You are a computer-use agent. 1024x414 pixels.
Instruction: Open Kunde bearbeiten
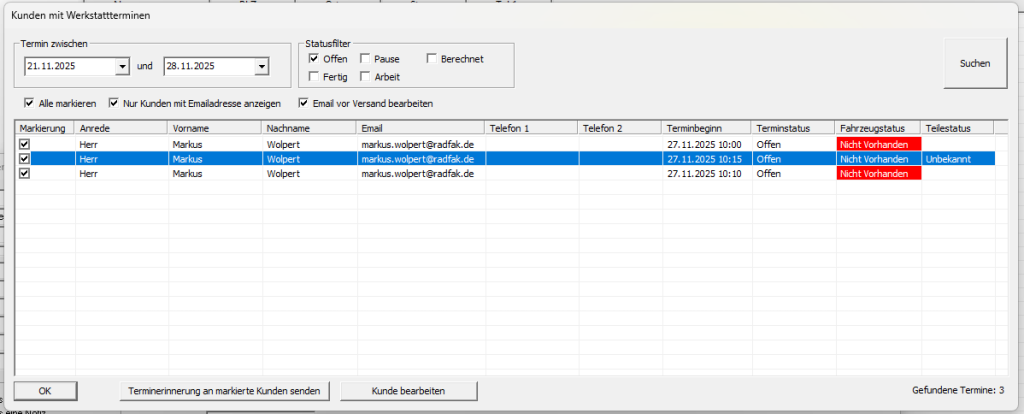pyautogui.click(x=408, y=390)
